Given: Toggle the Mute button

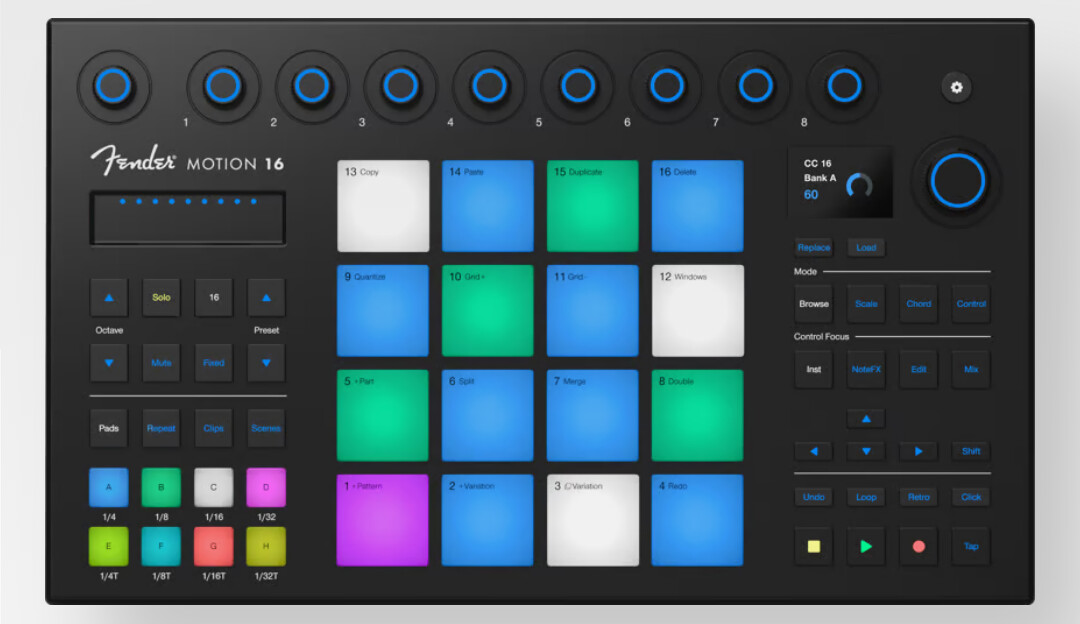Looking at the screenshot, I should 161,363.
